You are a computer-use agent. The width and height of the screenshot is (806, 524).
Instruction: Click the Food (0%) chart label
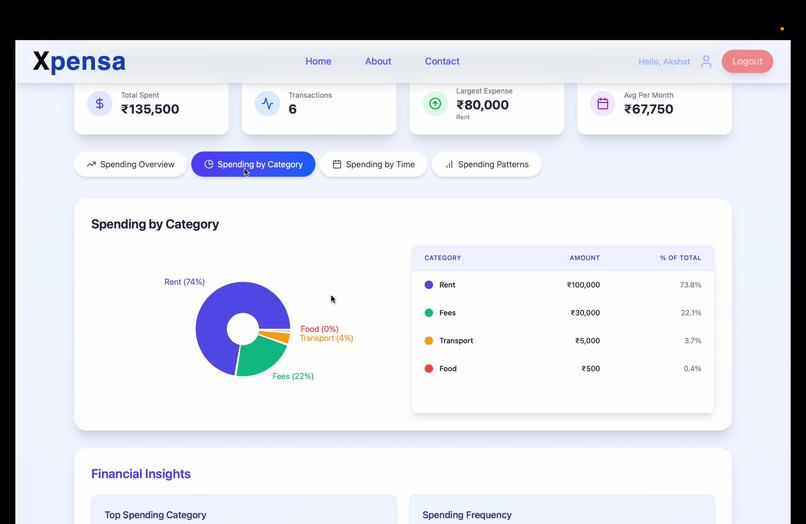coord(320,329)
